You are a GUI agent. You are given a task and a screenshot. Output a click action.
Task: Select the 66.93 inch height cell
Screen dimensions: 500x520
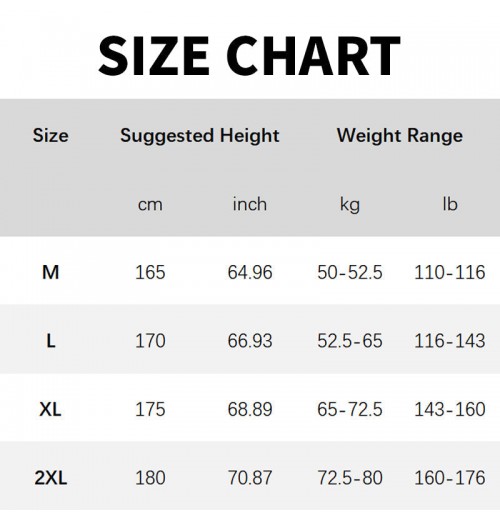[x=250, y=341]
